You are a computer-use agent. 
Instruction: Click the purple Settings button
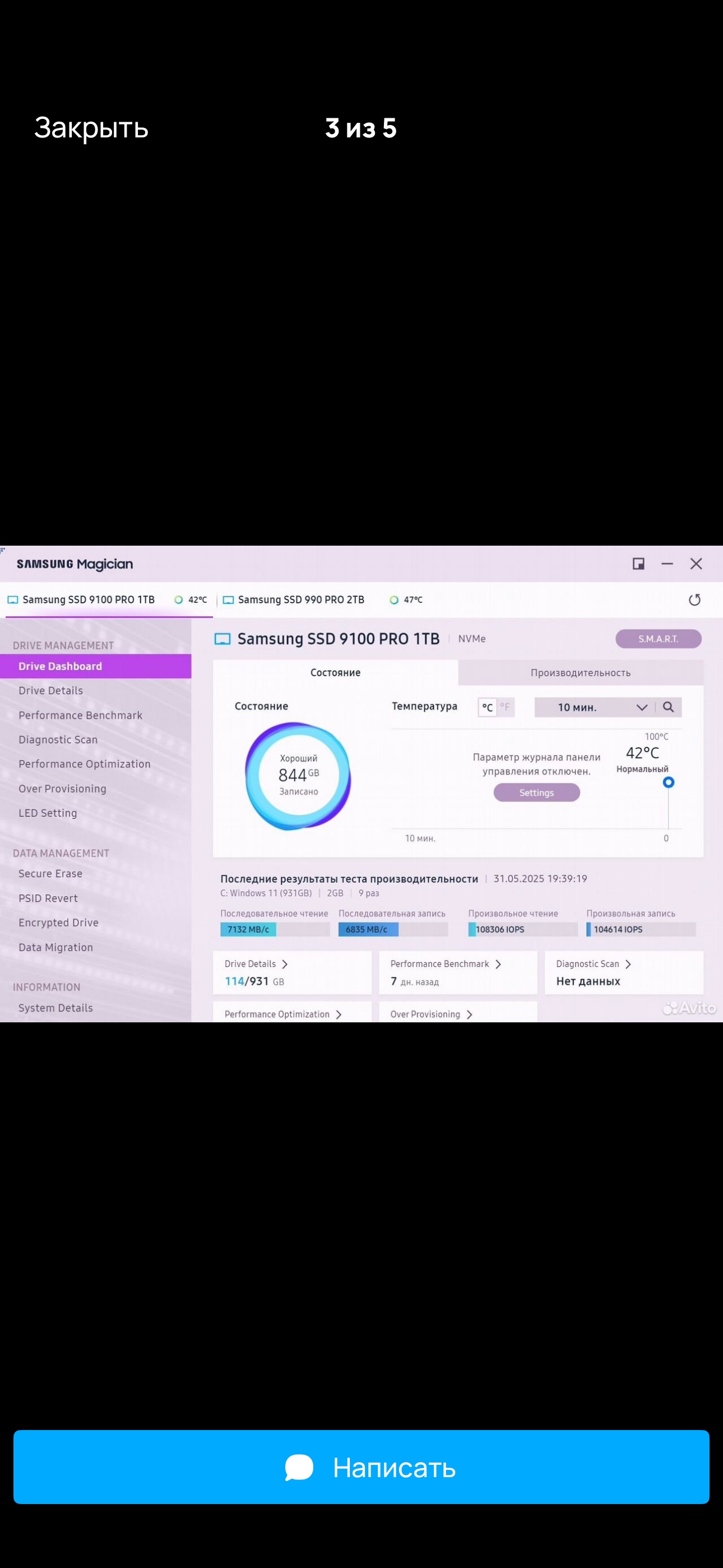[537, 792]
